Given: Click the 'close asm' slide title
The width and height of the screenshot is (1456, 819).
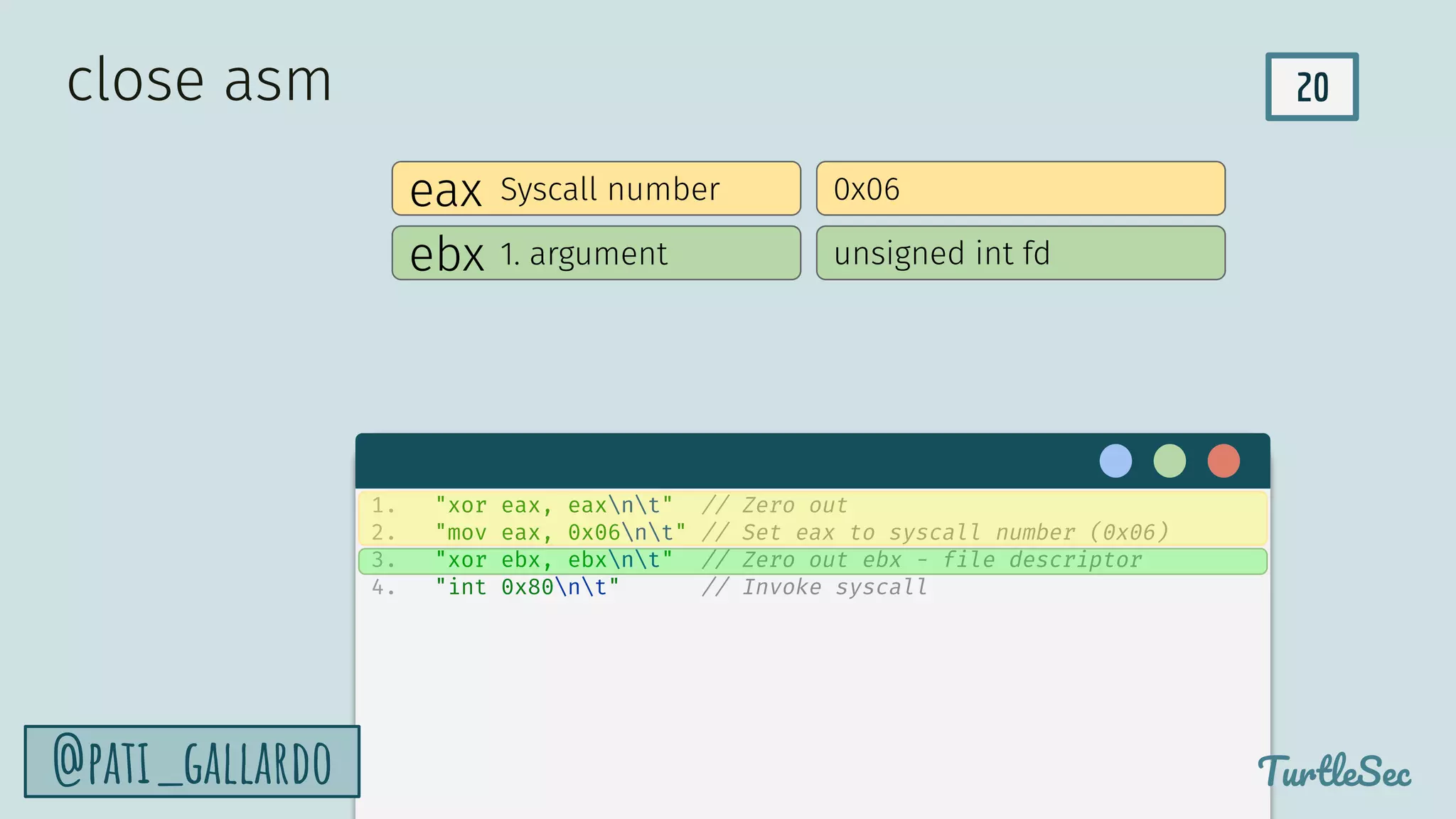Looking at the screenshot, I should tap(199, 80).
